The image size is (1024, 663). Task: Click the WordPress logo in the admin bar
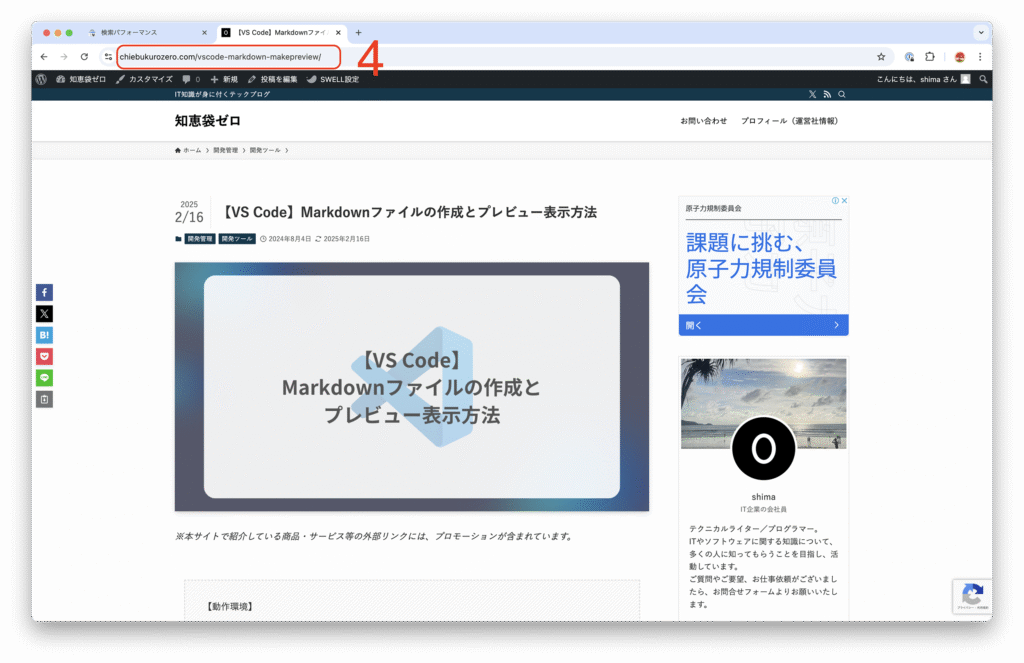(x=41, y=79)
